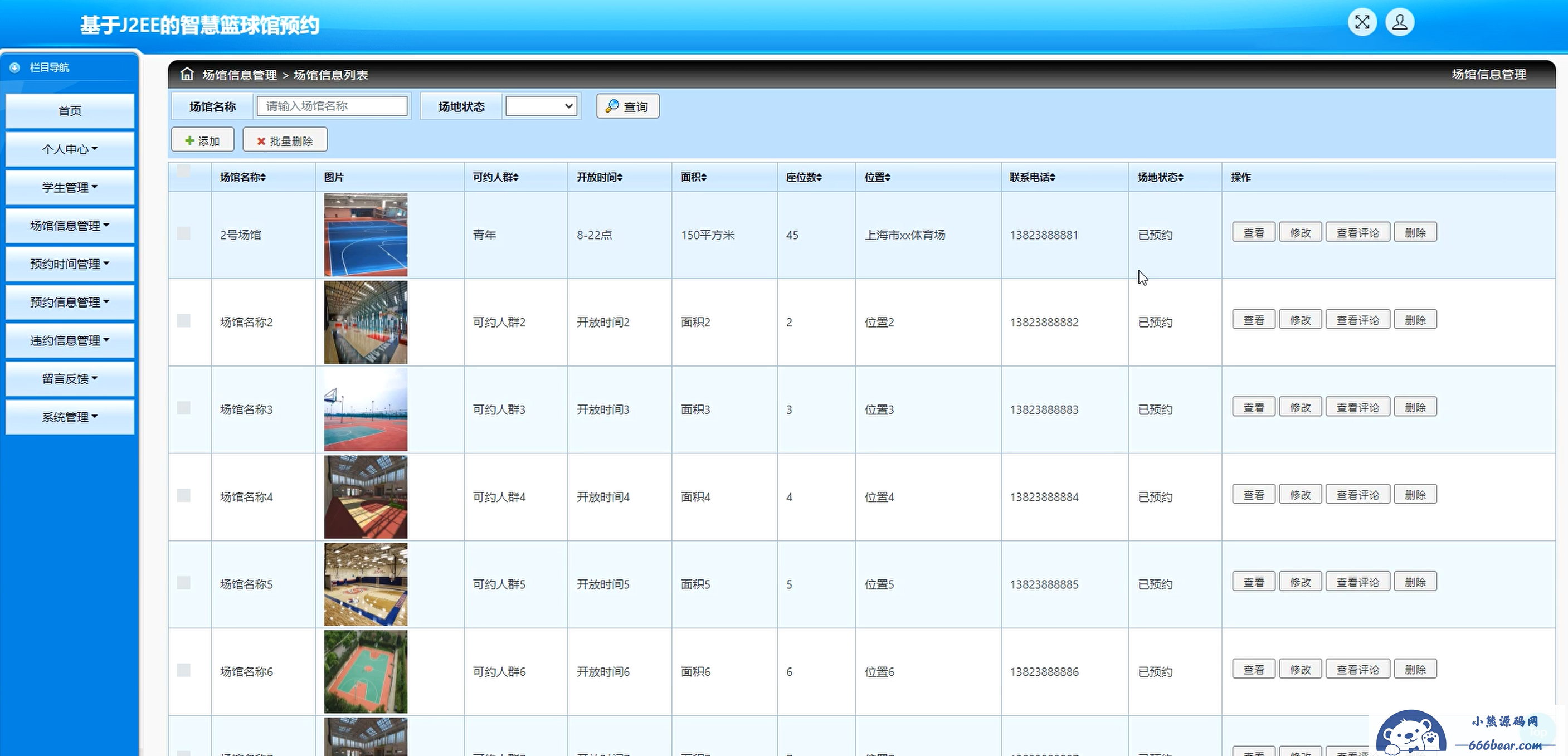Sort by 开放时间 column header
Screen dimensions: 1568x756
pos(600,177)
